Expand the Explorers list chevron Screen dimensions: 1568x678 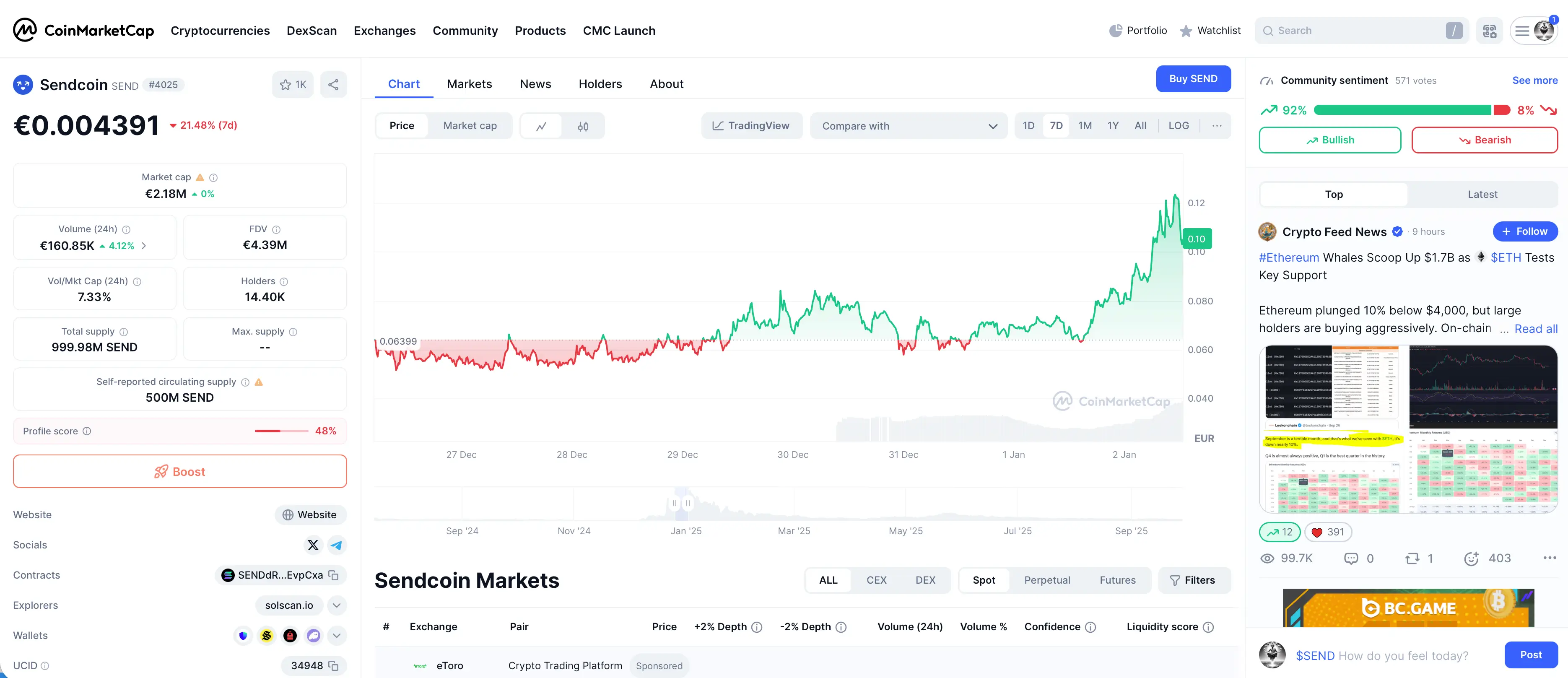pyautogui.click(x=337, y=605)
